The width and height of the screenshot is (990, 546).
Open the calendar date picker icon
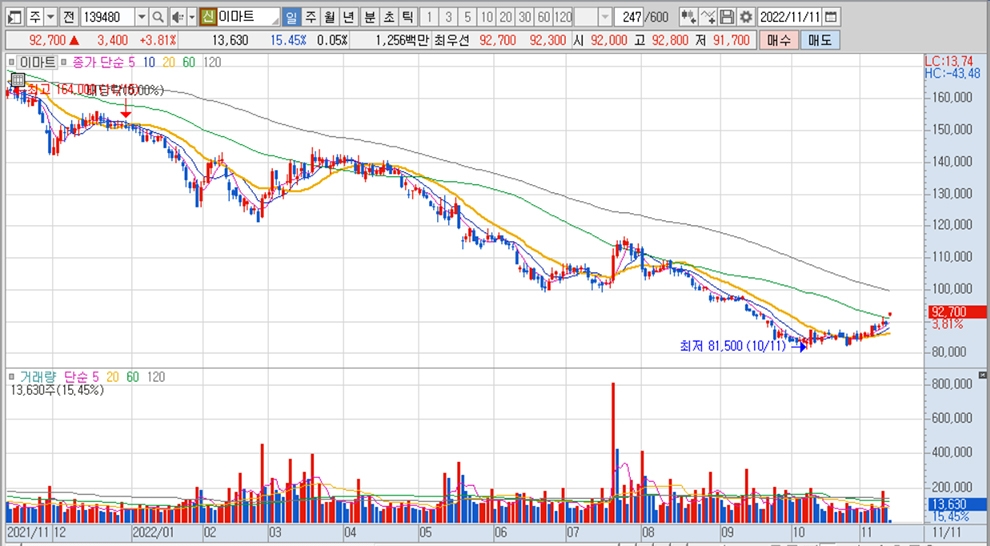point(832,17)
